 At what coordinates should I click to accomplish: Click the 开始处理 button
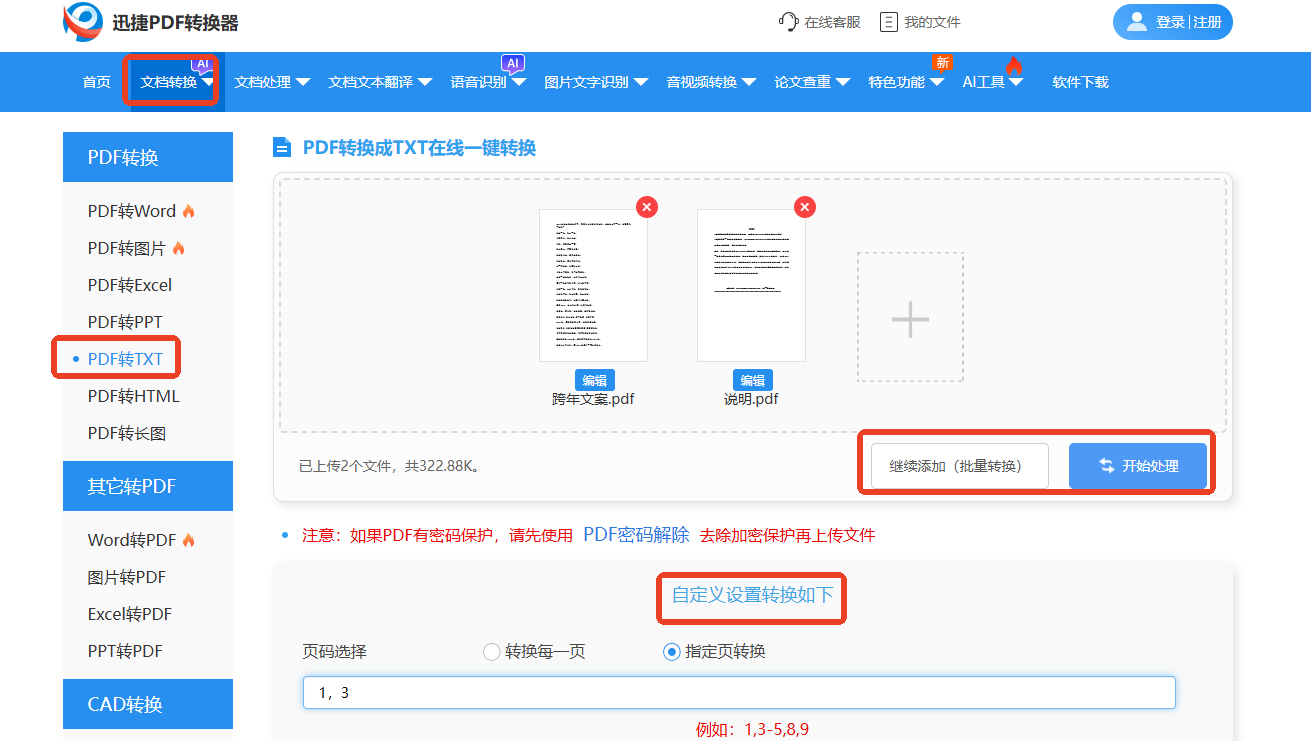click(1138, 466)
